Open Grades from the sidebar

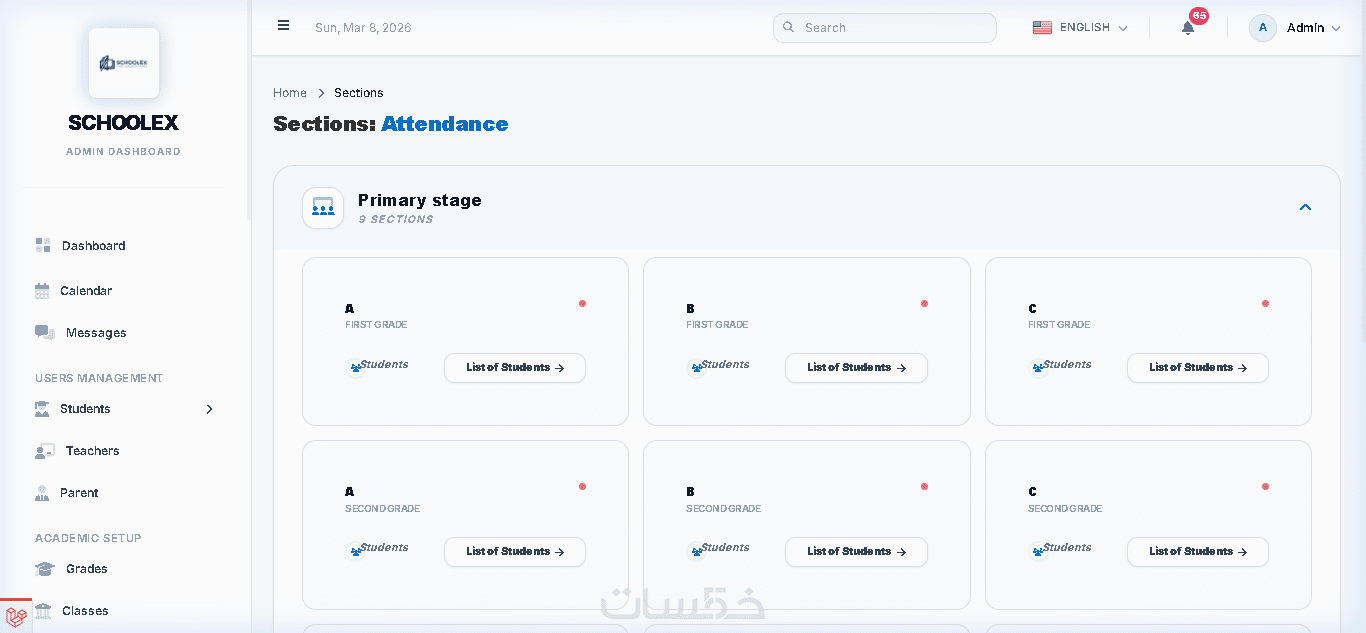[x=86, y=569]
